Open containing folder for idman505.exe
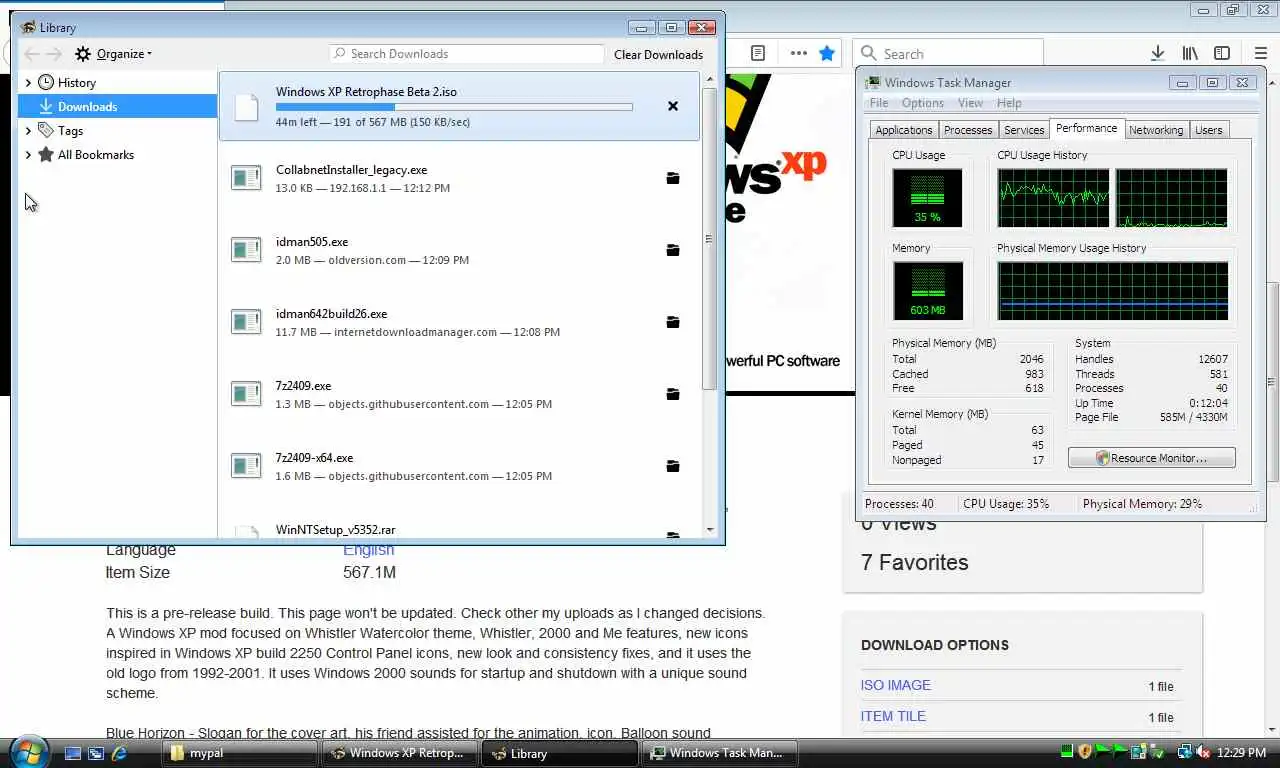Screen dimensions: 1280x768 click(673, 250)
